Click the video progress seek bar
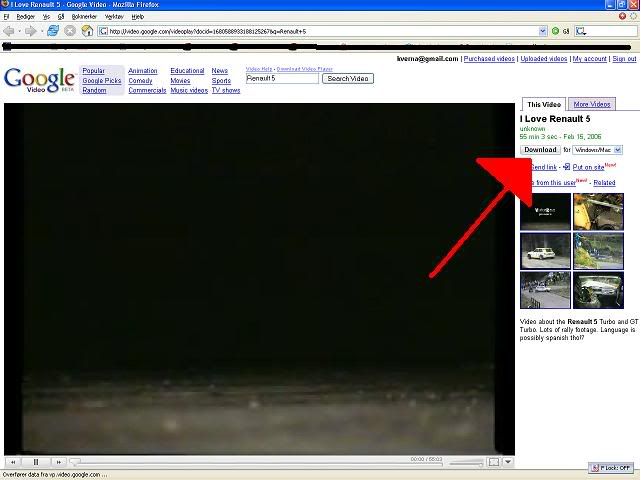This screenshot has width=641, height=480. pos(256,463)
